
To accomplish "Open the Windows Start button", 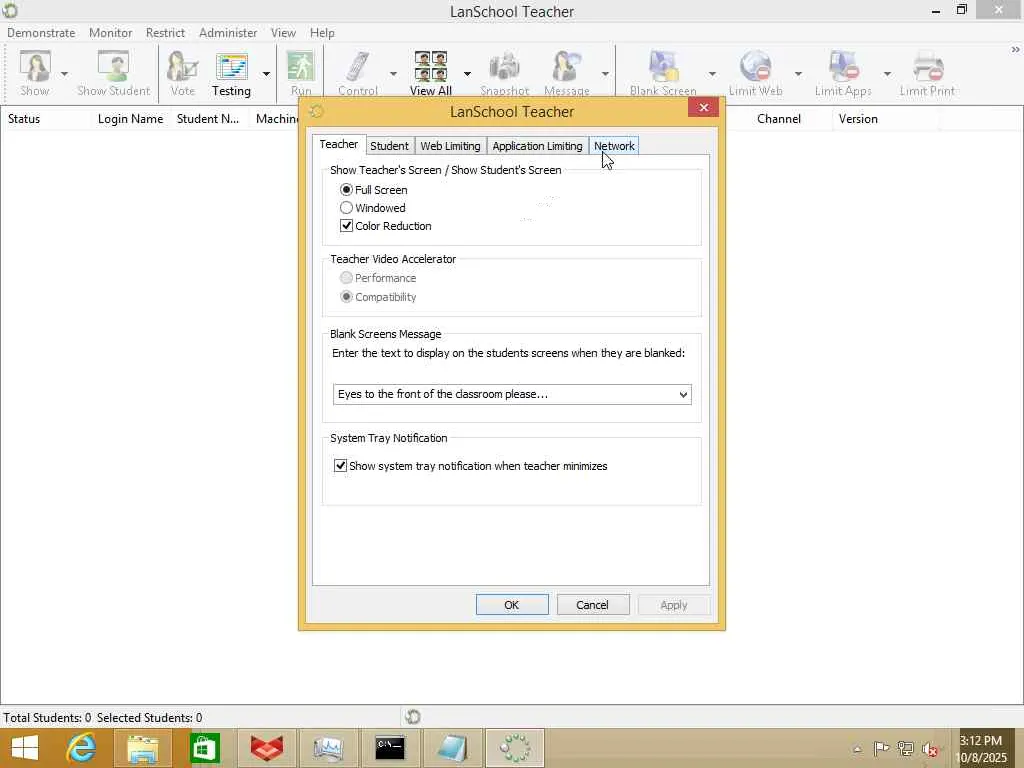I will [25, 748].
